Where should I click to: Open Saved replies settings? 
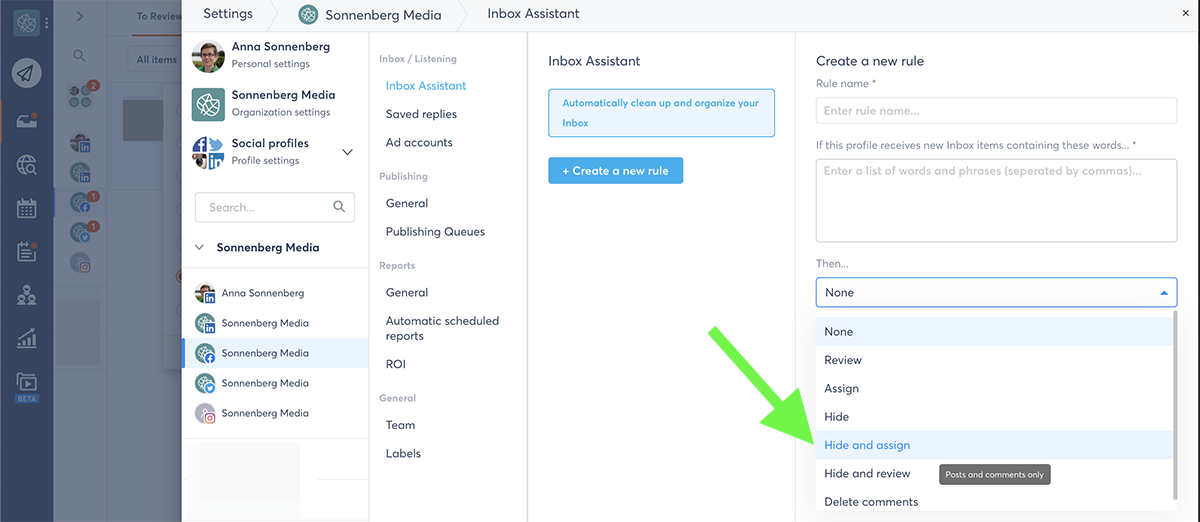[421, 114]
